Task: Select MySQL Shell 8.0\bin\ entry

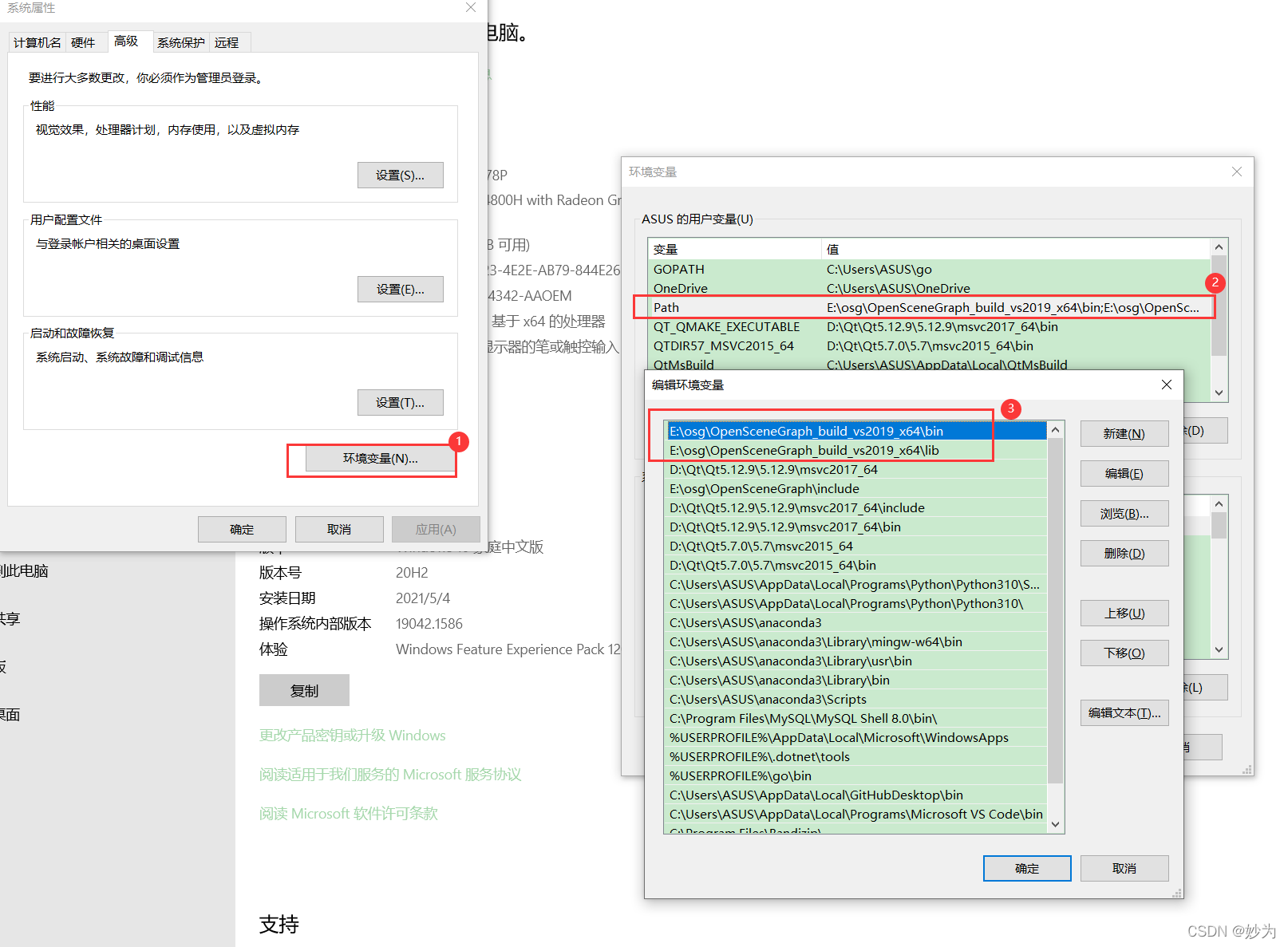Action: pos(856,719)
